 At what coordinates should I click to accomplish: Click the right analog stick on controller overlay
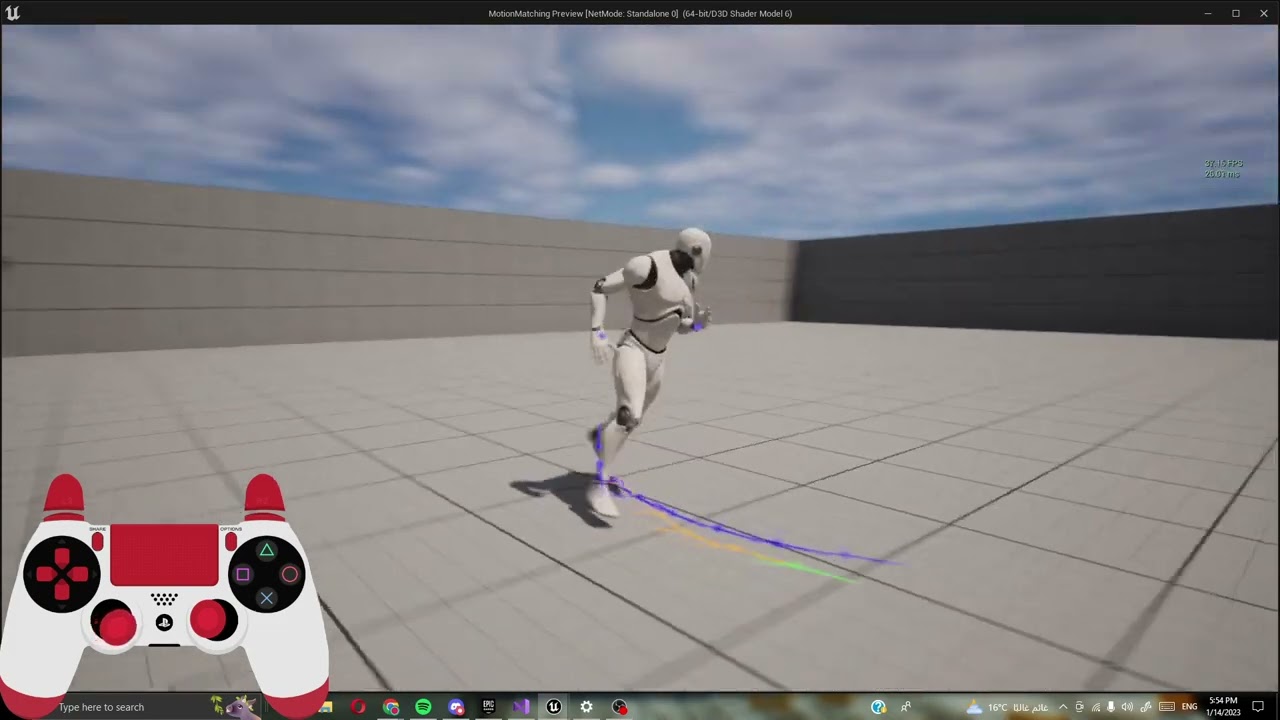coord(209,620)
